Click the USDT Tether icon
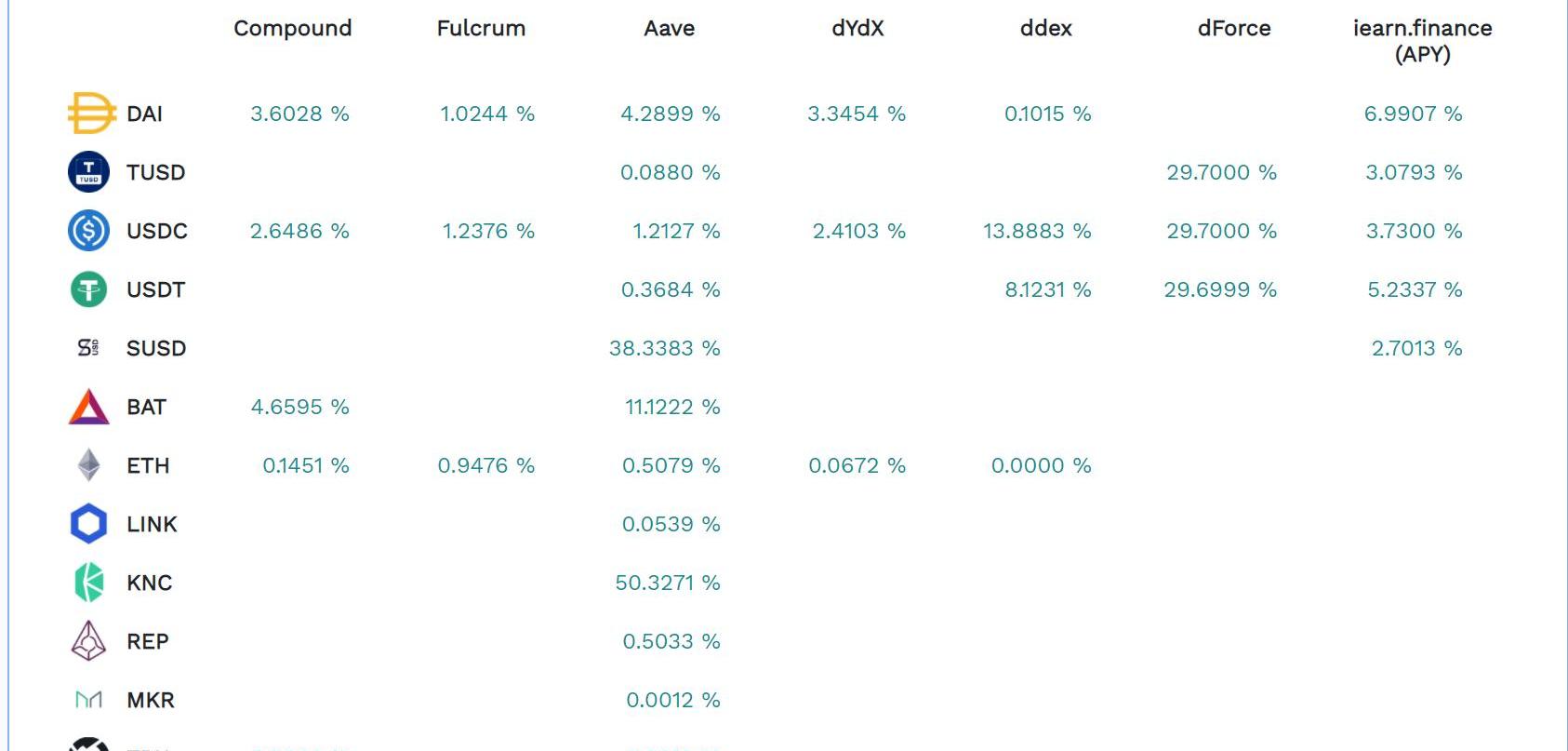 [89, 289]
